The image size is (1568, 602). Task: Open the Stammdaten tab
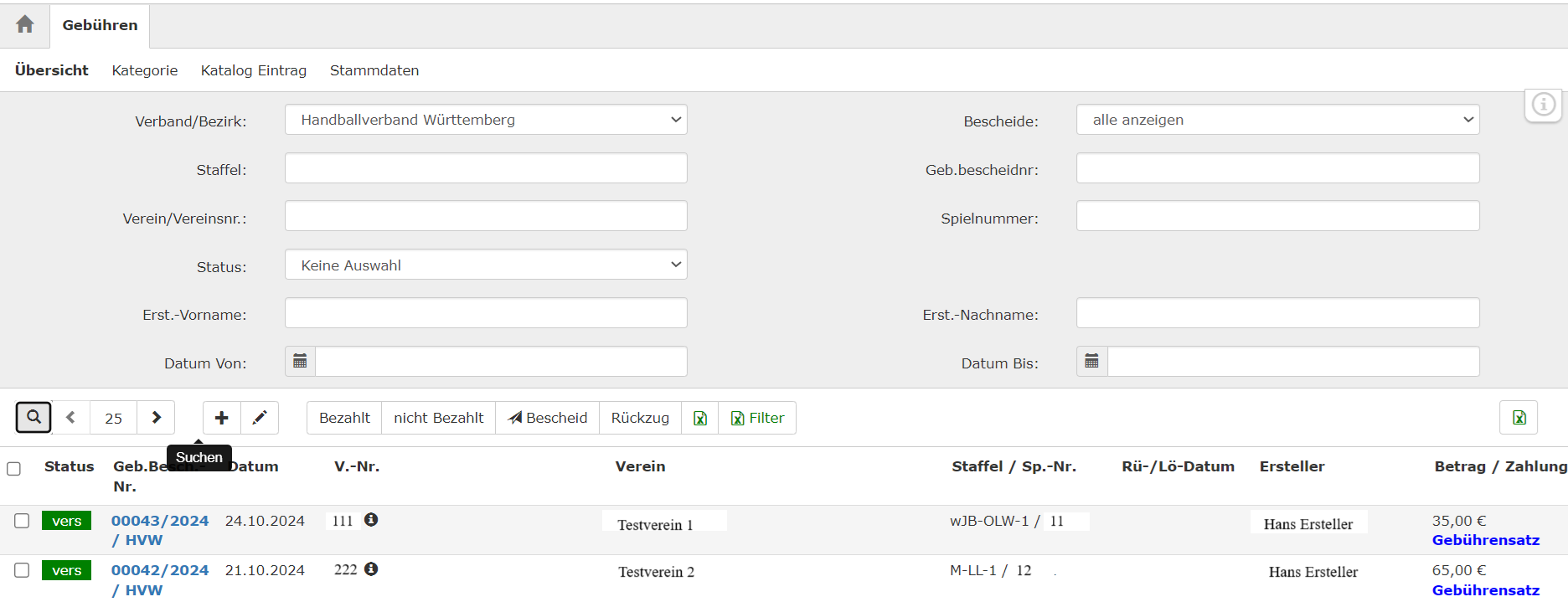click(x=374, y=70)
